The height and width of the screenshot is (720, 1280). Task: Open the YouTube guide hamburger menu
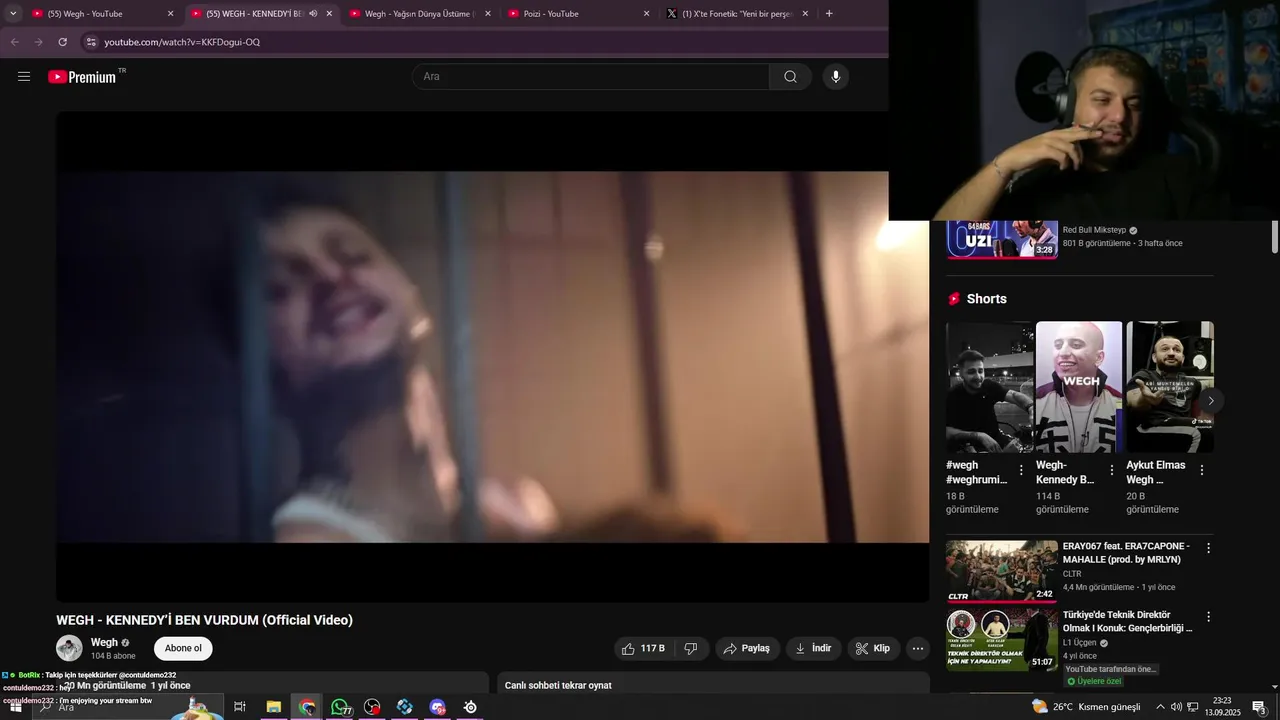24,77
